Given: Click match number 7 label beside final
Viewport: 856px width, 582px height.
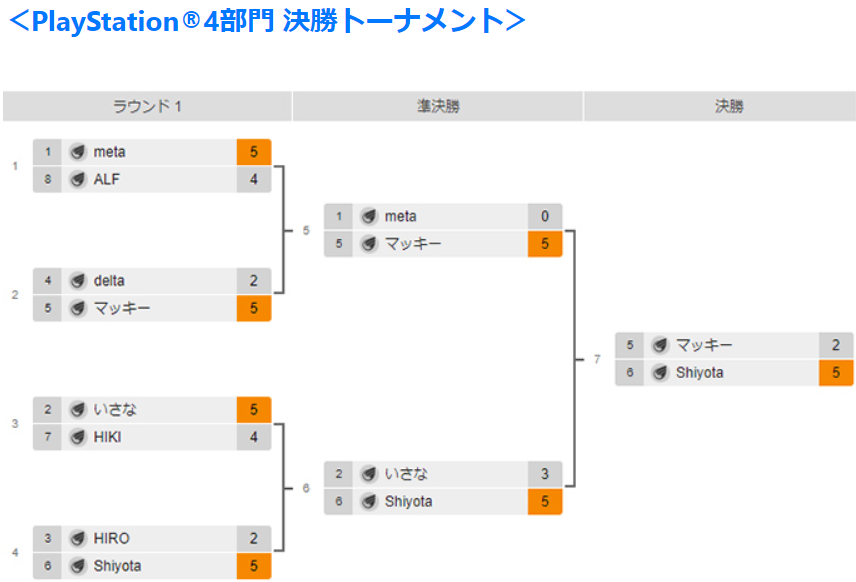Looking at the screenshot, I should tap(597, 359).
